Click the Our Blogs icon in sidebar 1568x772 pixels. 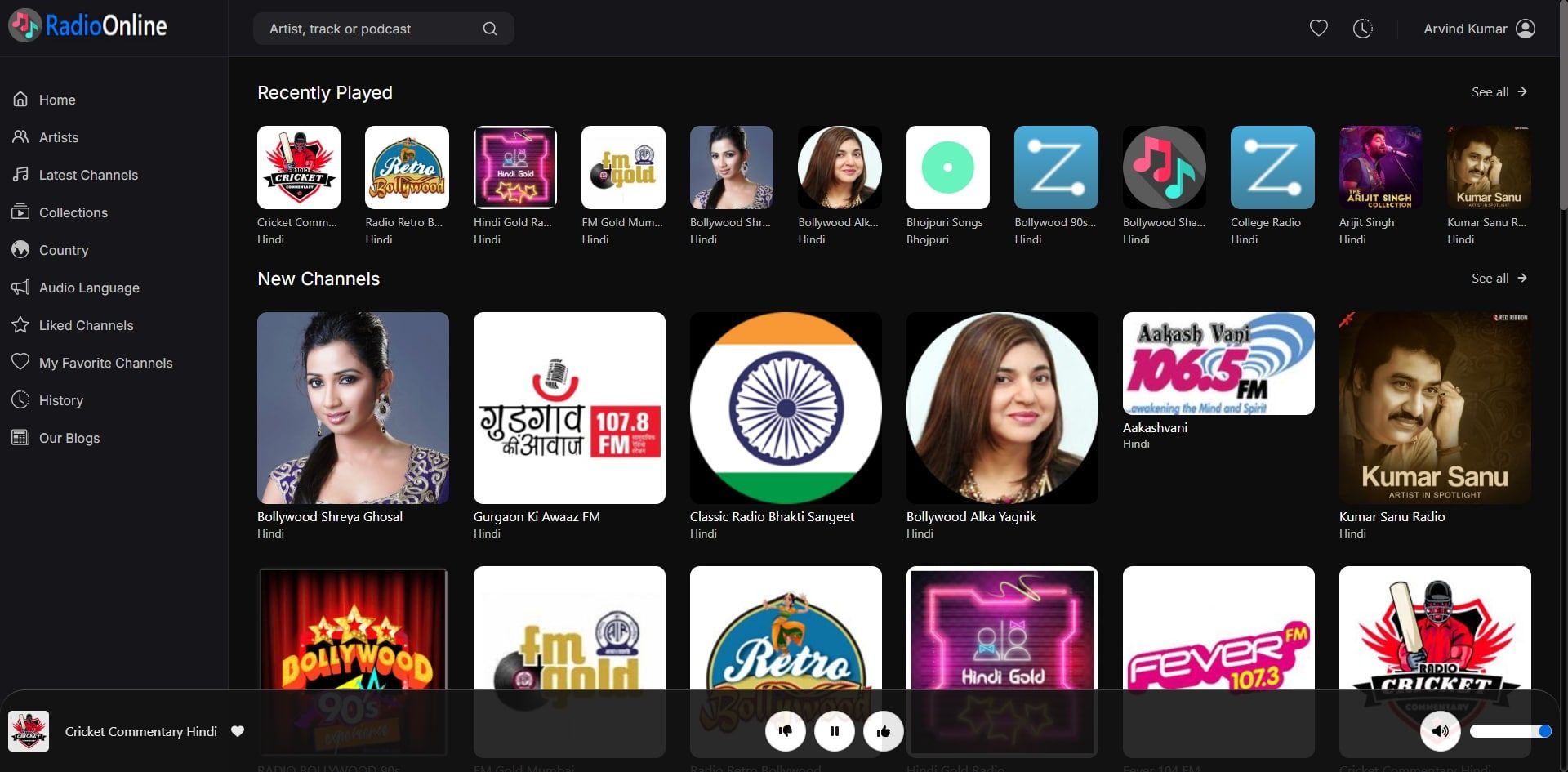20,437
